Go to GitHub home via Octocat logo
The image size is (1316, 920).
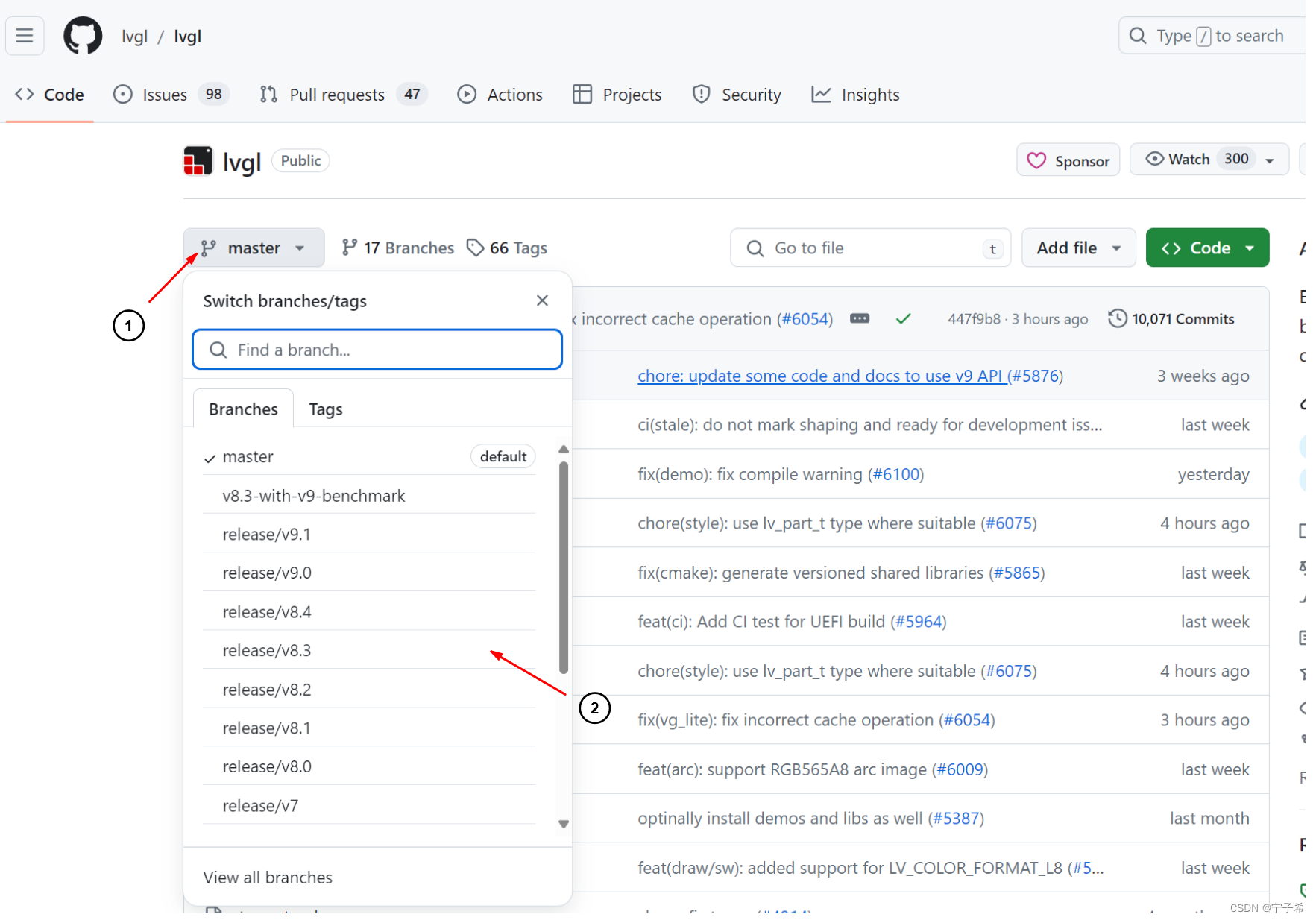click(83, 36)
